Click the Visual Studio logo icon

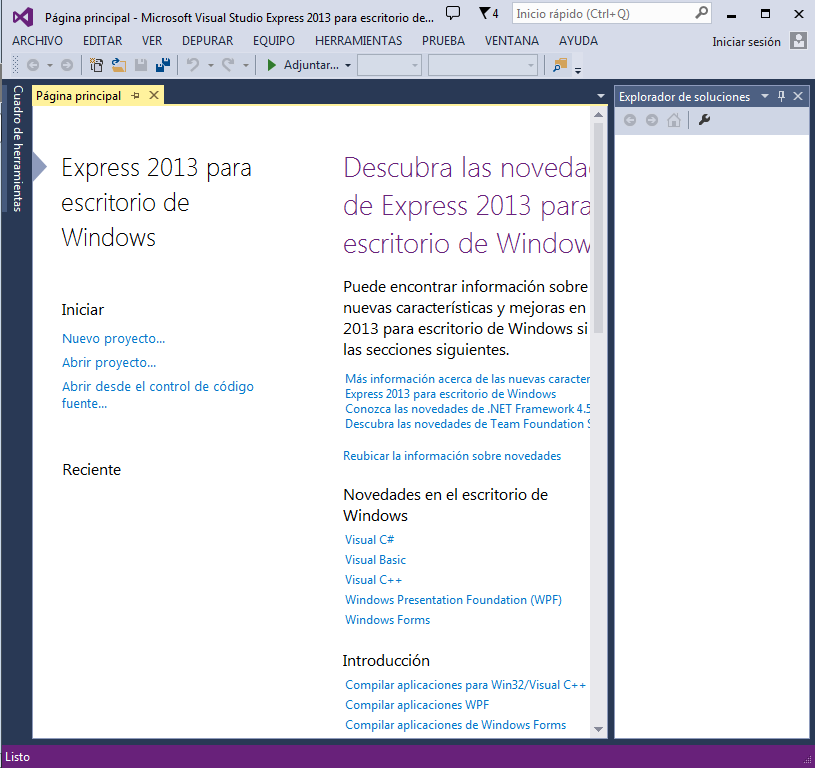[x=23, y=17]
